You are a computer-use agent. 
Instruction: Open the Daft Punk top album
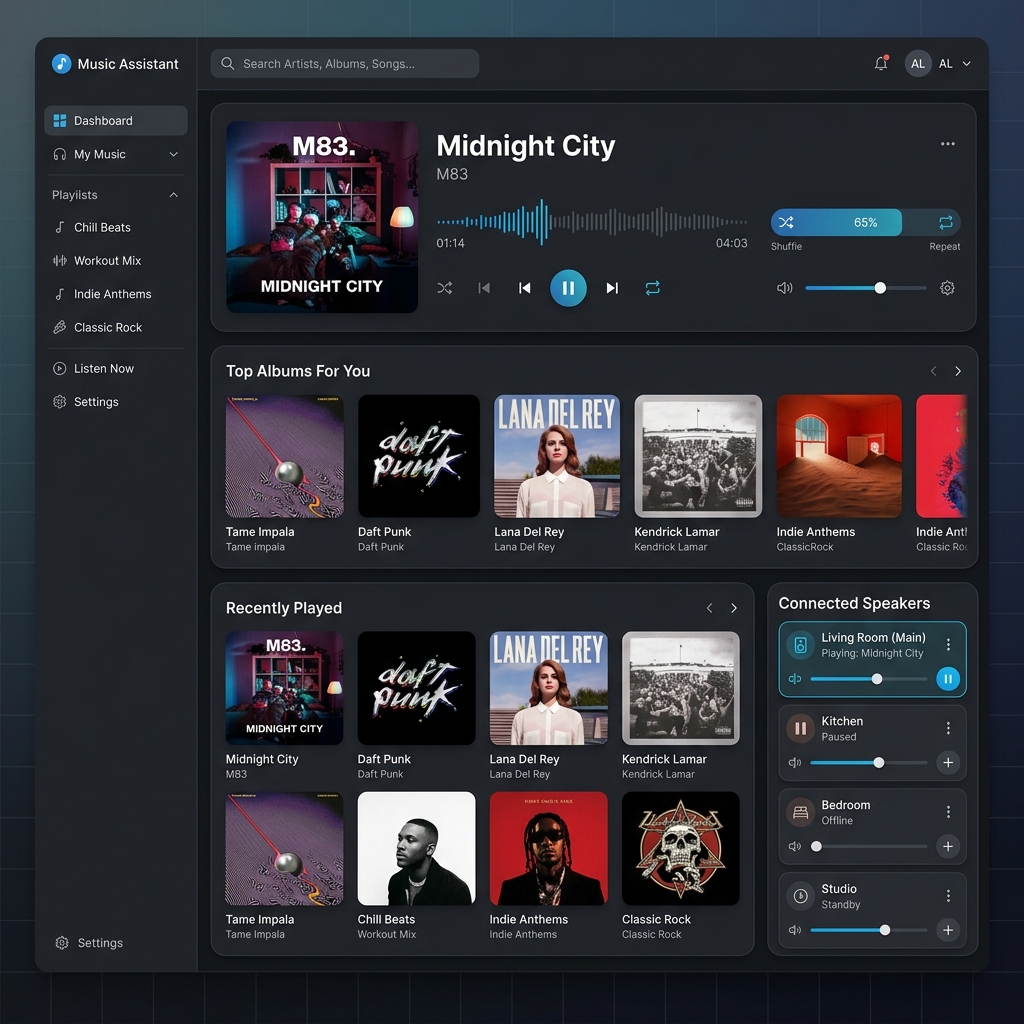[419, 456]
